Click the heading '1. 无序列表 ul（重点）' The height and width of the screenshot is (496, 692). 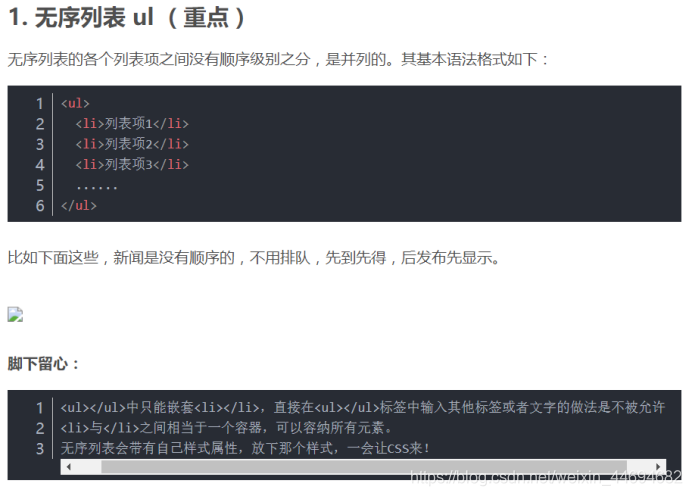[x=127, y=18]
